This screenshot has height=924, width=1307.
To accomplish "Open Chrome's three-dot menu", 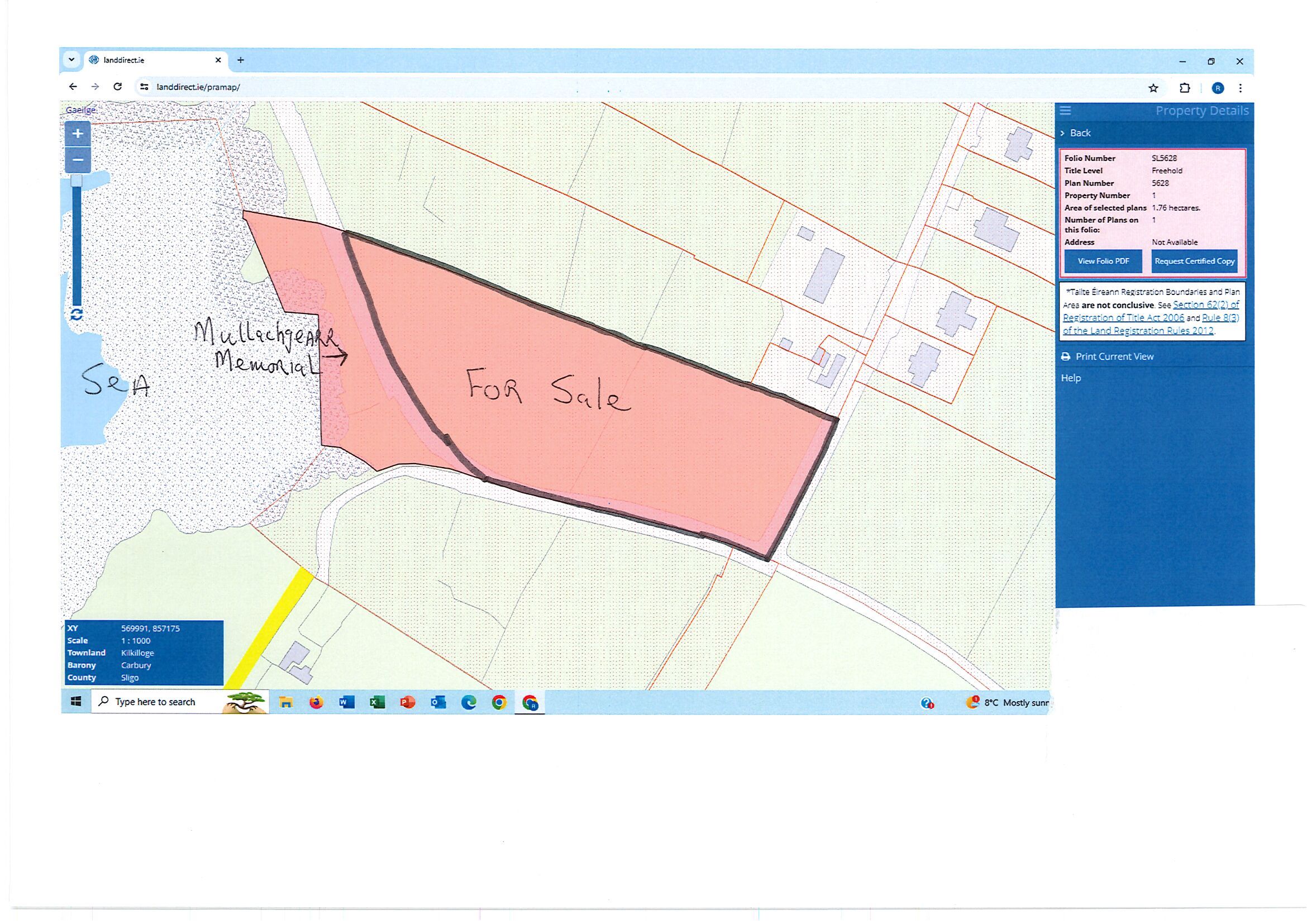I will (1241, 88).
